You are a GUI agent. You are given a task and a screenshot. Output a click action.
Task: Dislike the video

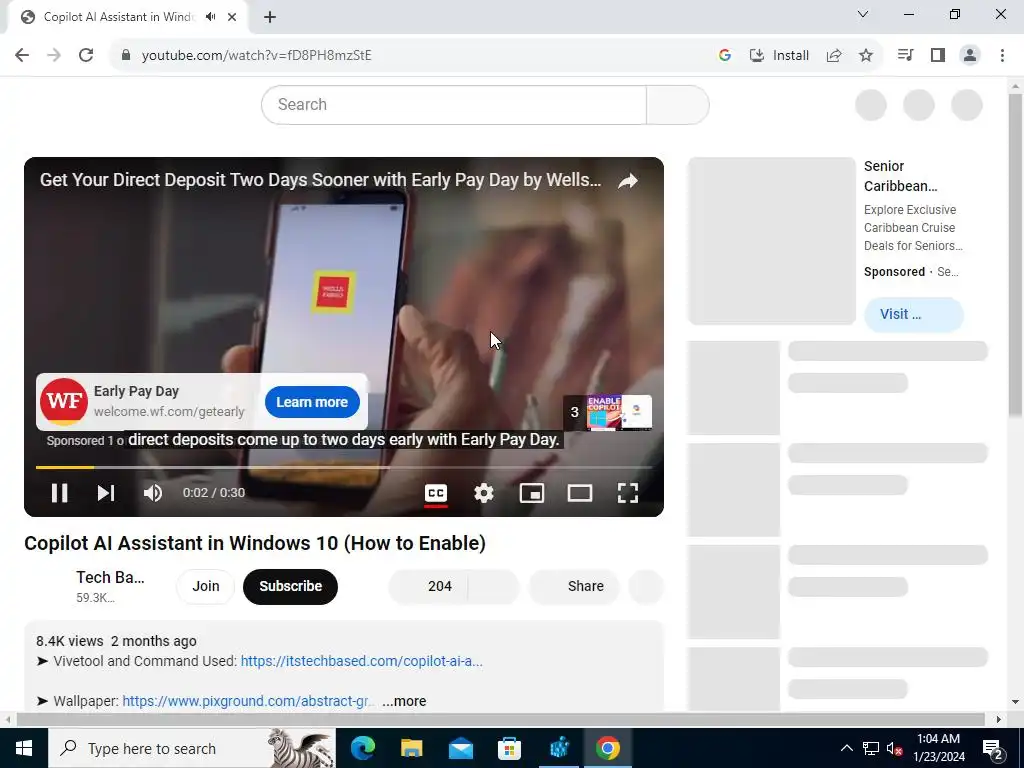point(494,586)
